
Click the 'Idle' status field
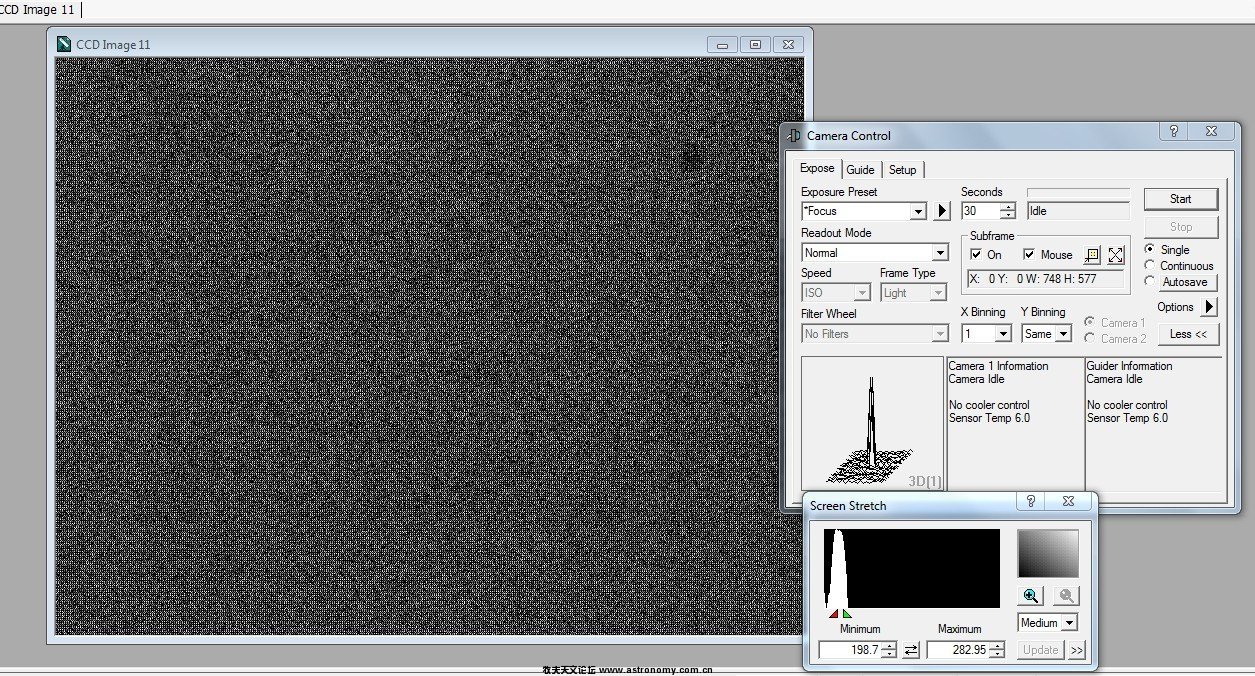pos(1078,211)
